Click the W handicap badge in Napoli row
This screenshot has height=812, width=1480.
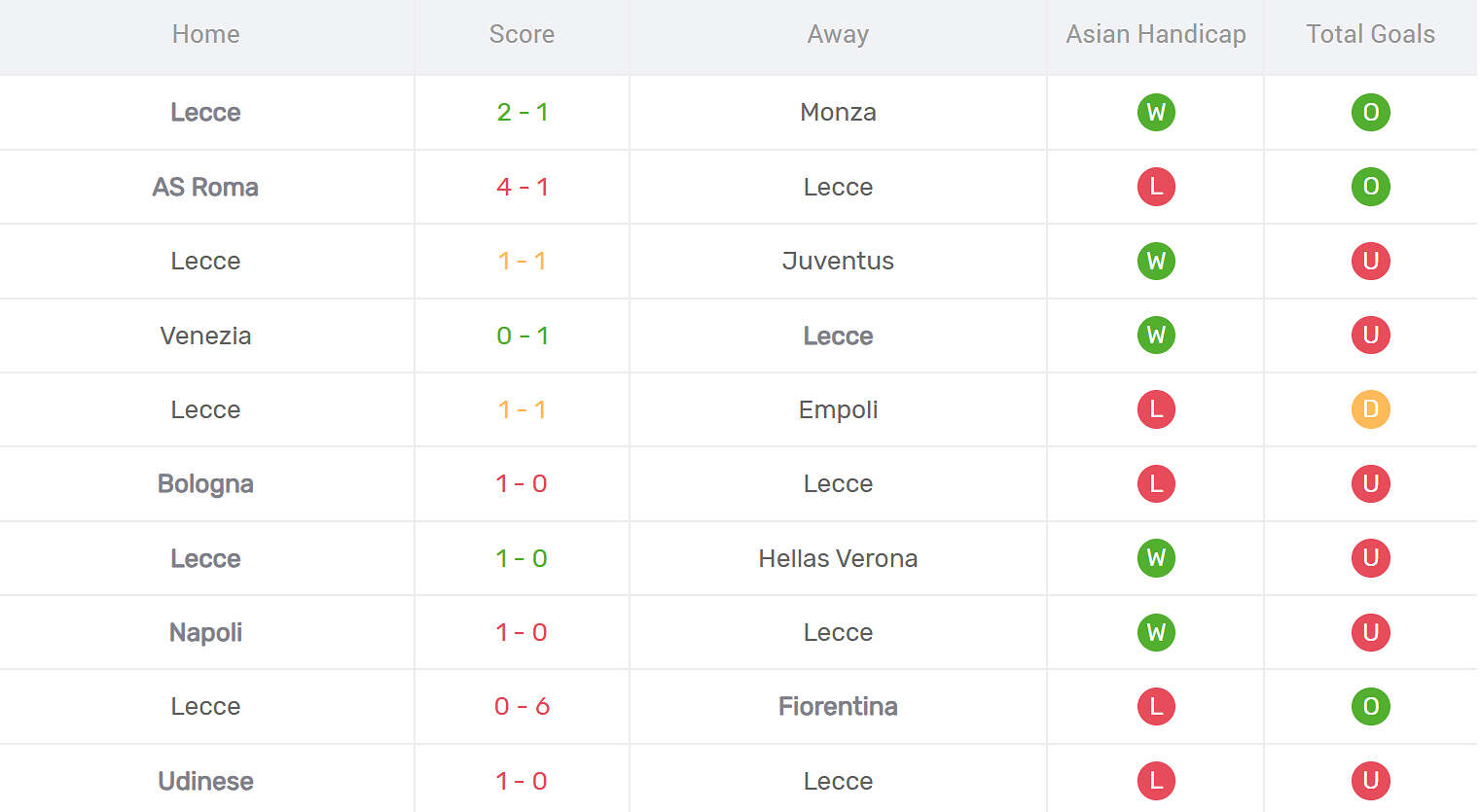pyautogui.click(x=1156, y=632)
